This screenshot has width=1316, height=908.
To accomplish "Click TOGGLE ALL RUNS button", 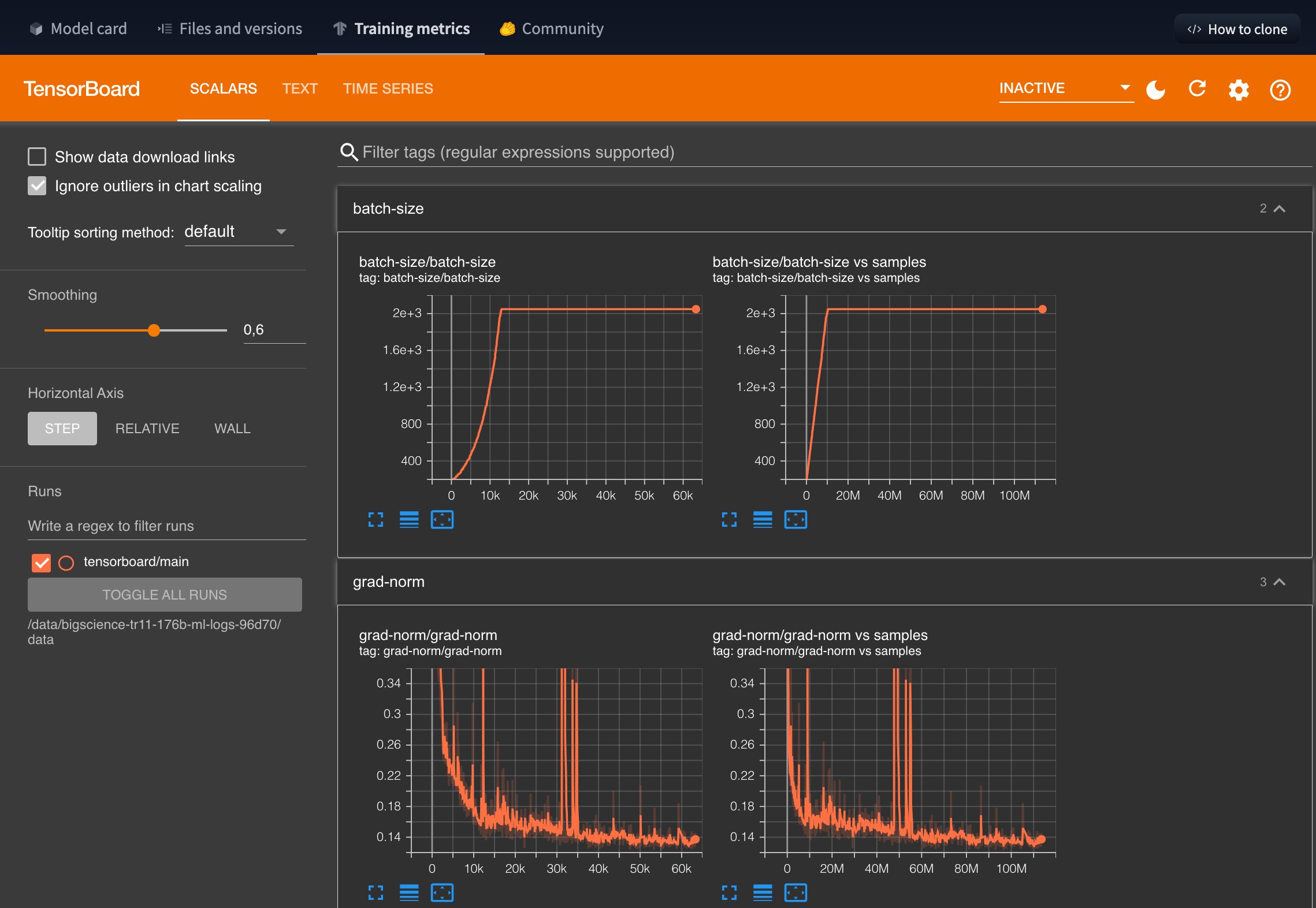I will coord(165,594).
